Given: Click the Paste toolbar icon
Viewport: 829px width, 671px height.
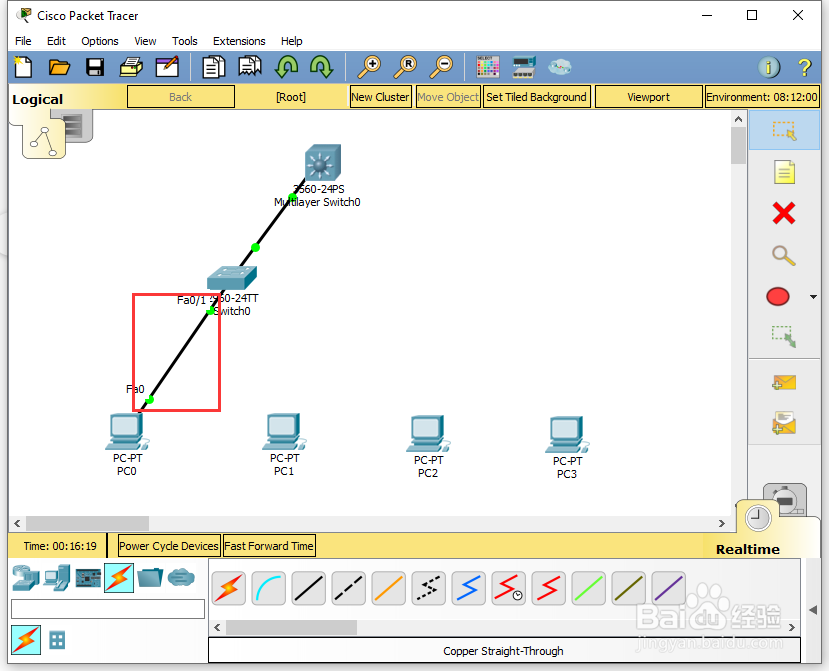Looking at the screenshot, I should (x=250, y=67).
